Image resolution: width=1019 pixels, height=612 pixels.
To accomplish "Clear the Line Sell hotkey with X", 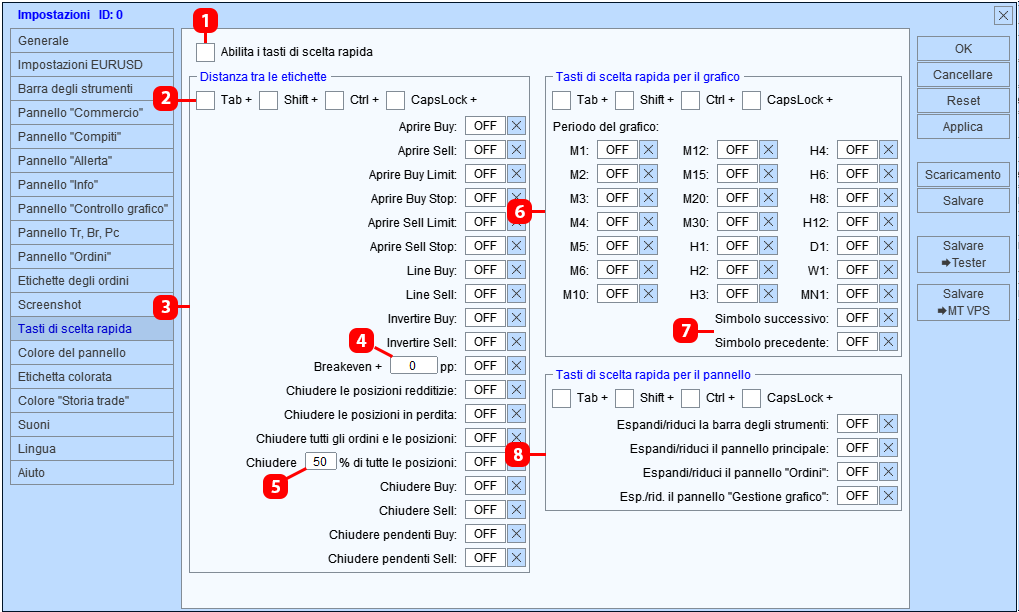I will tap(517, 294).
